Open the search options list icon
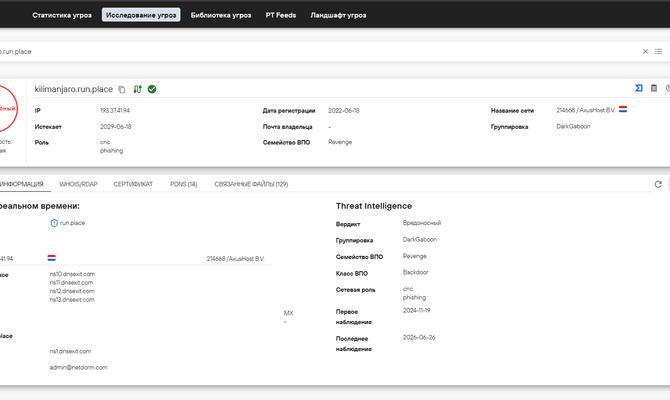The image size is (670, 400). click(658, 51)
